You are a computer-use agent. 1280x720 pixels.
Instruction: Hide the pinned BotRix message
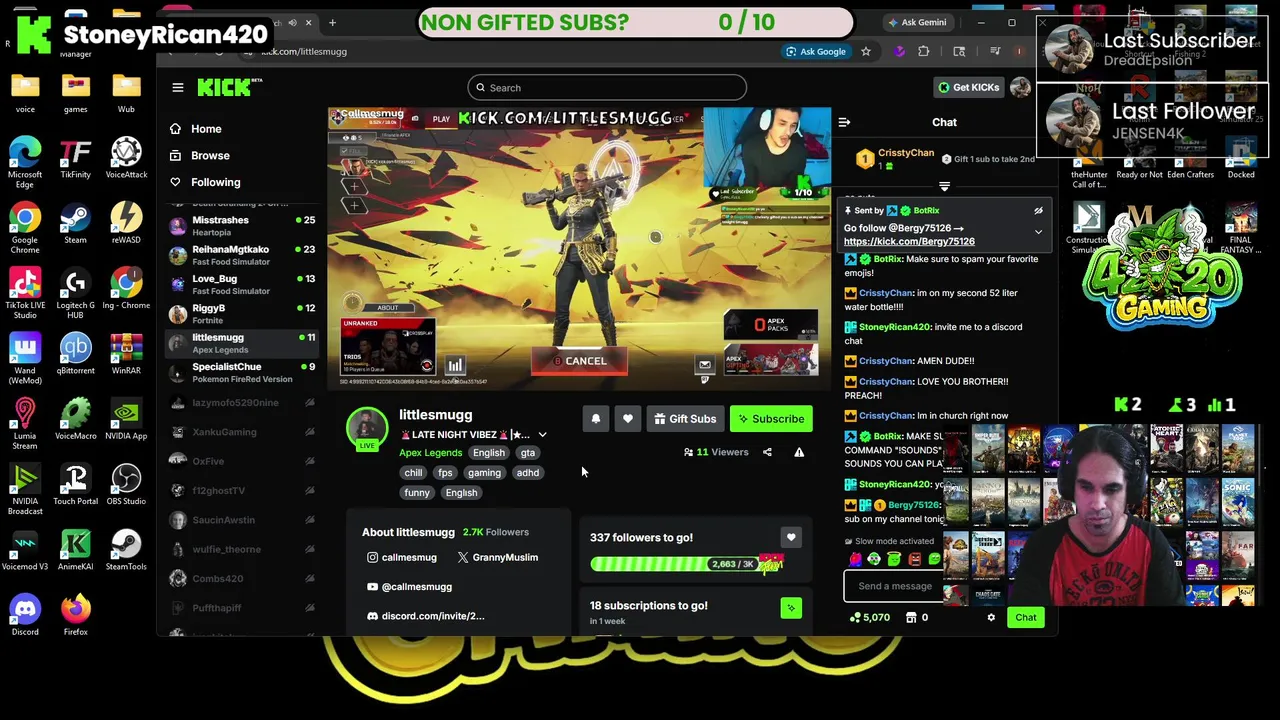[1038, 211]
